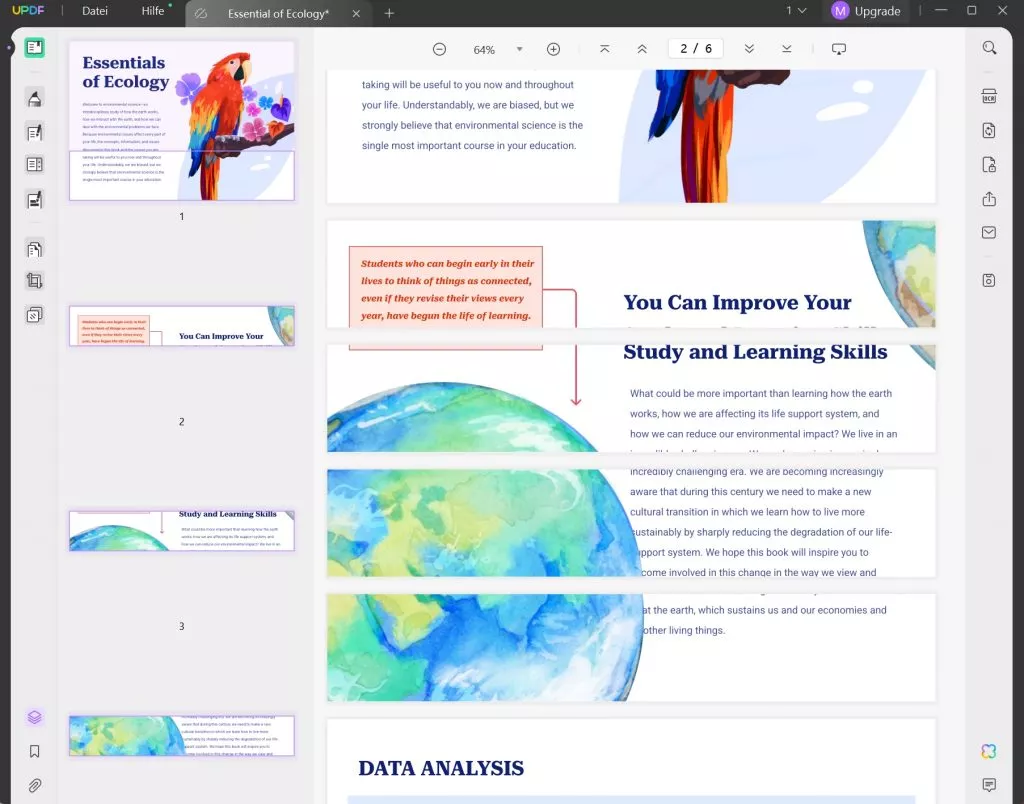
Task: Run OCR text recognition
Action: 989,97
